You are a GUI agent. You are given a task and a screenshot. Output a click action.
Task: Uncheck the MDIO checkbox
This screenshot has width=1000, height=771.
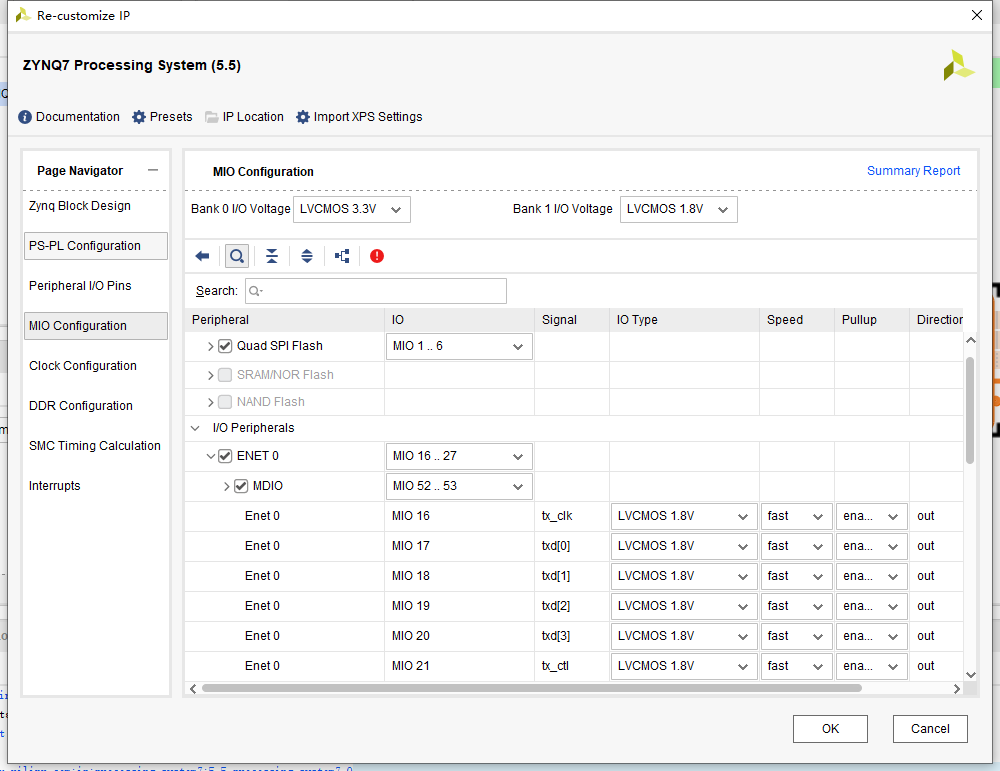[240, 486]
